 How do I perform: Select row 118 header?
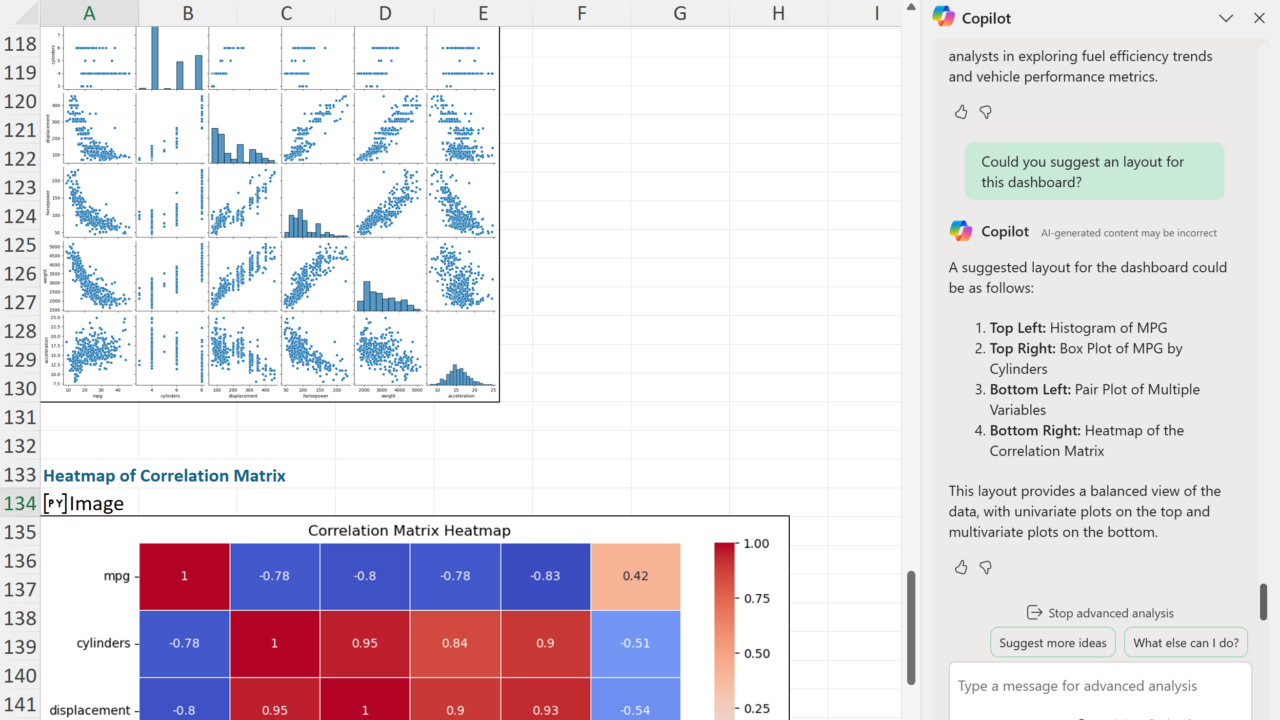point(20,44)
